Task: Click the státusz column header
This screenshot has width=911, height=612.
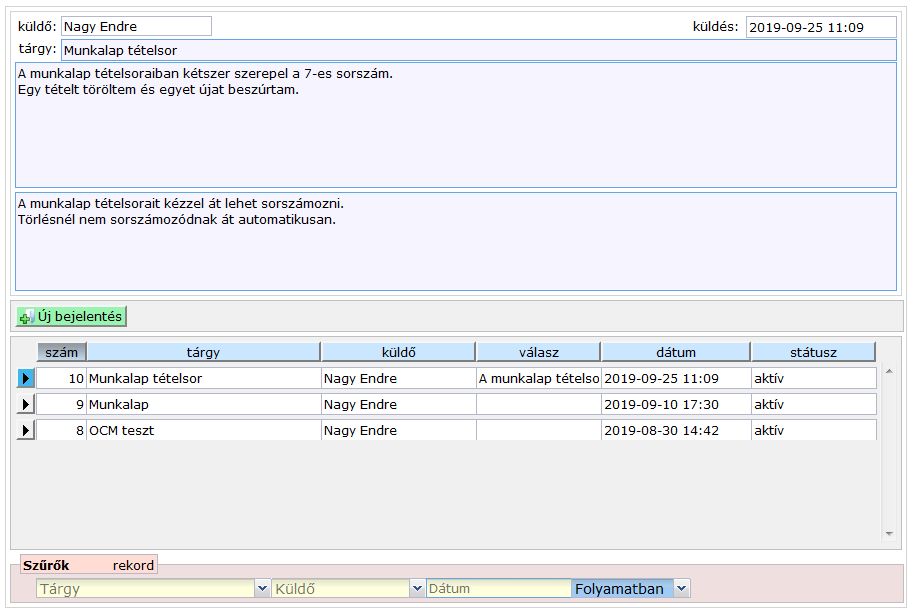Action: tap(813, 352)
